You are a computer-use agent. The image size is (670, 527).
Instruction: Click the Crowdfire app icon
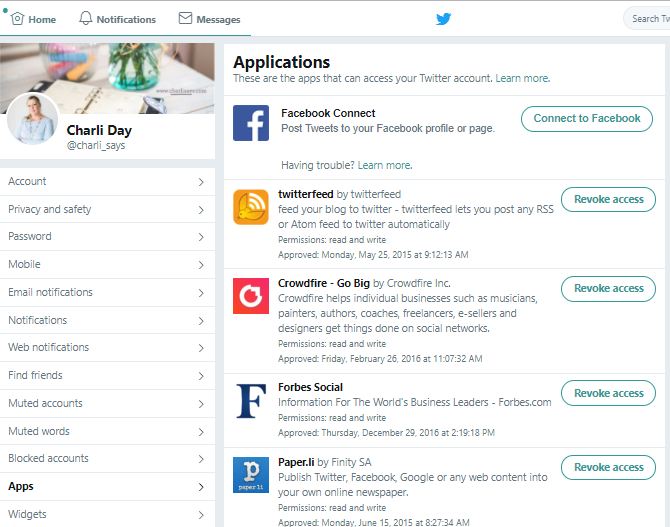[x=251, y=296]
